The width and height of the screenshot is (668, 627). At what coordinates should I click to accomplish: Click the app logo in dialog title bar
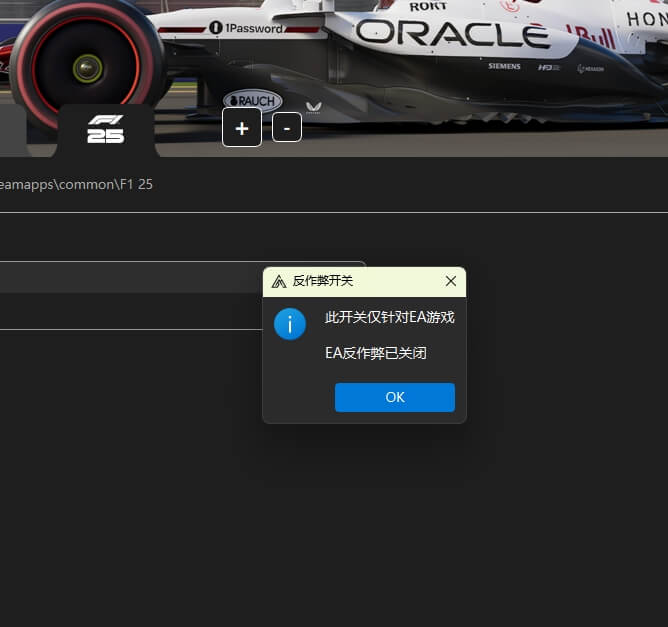point(279,281)
